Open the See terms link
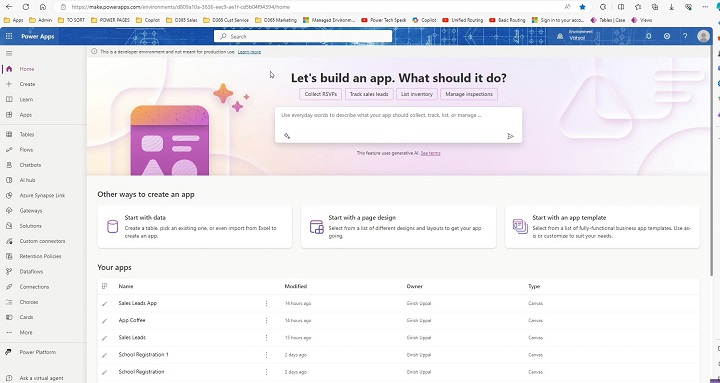Image resolution: width=720 pixels, height=383 pixels. click(430, 153)
